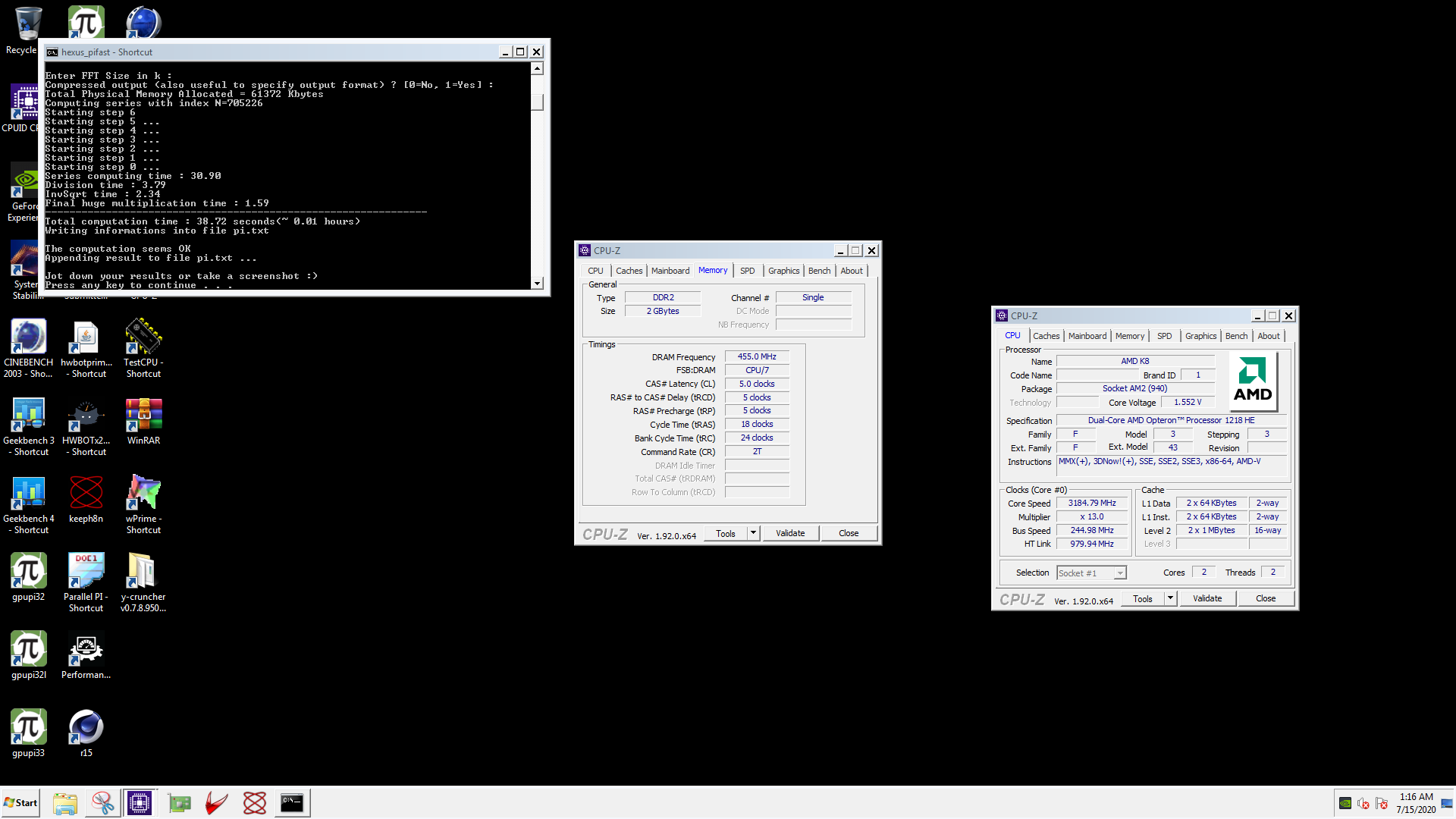Click Validate in right CPU-Z window
Image resolution: width=1456 pixels, height=819 pixels.
point(1207,599)
